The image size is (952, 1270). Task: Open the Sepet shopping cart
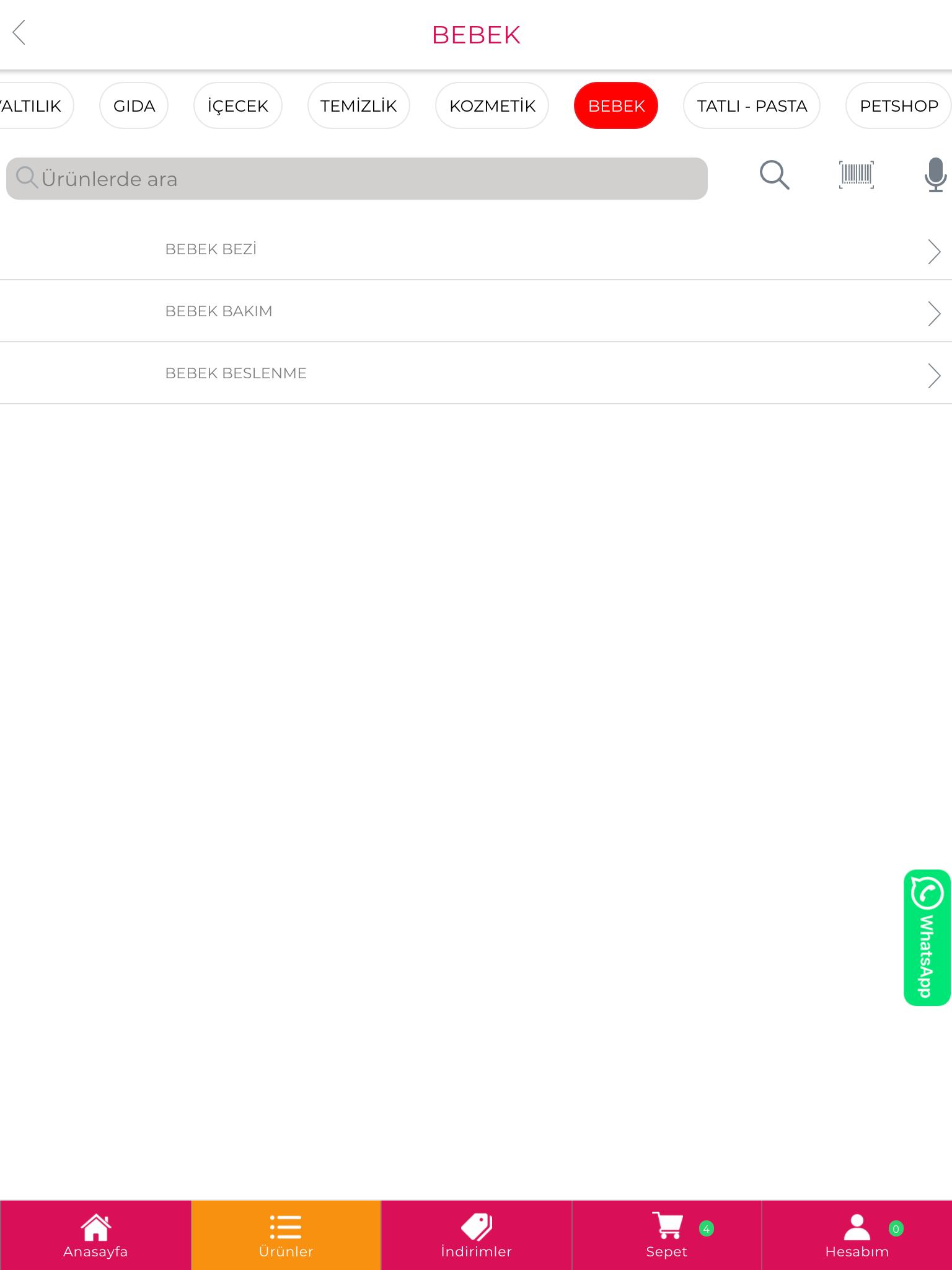[666, 1235]
